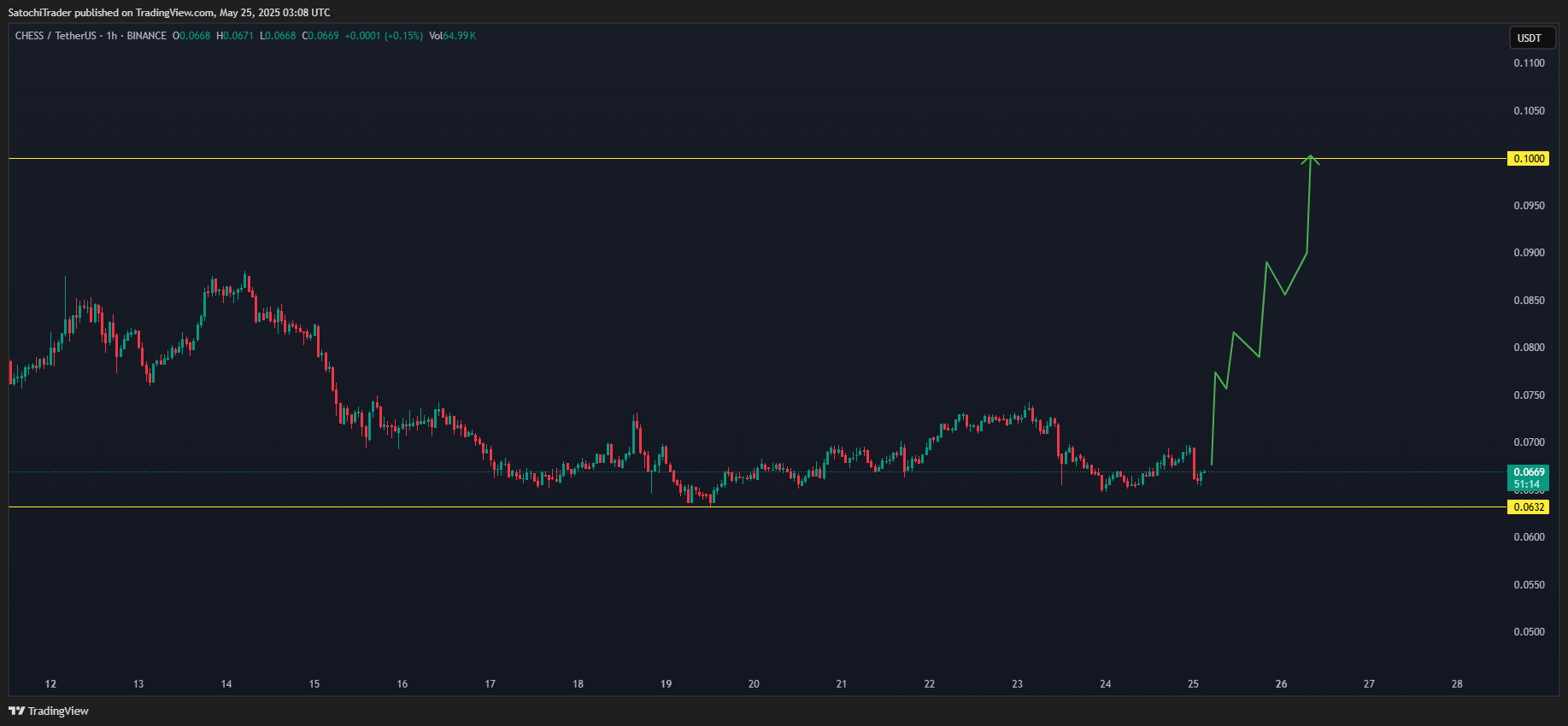Screen dimensions: 1568x726
Task: Click the 0.0950 price axis label
Action: coord(1529,206)
